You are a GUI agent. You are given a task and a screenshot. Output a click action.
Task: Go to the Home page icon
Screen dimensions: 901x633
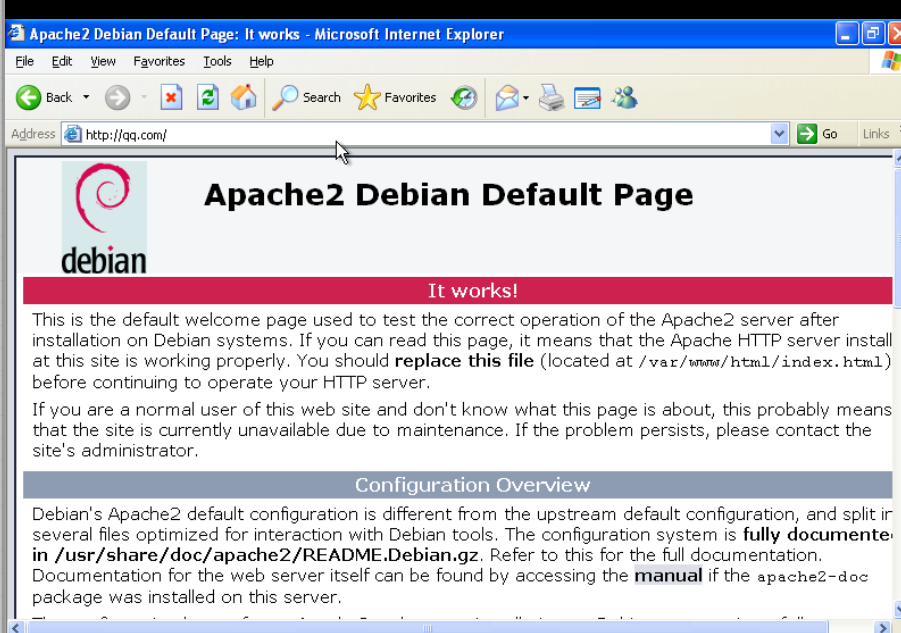coord(244,98)
